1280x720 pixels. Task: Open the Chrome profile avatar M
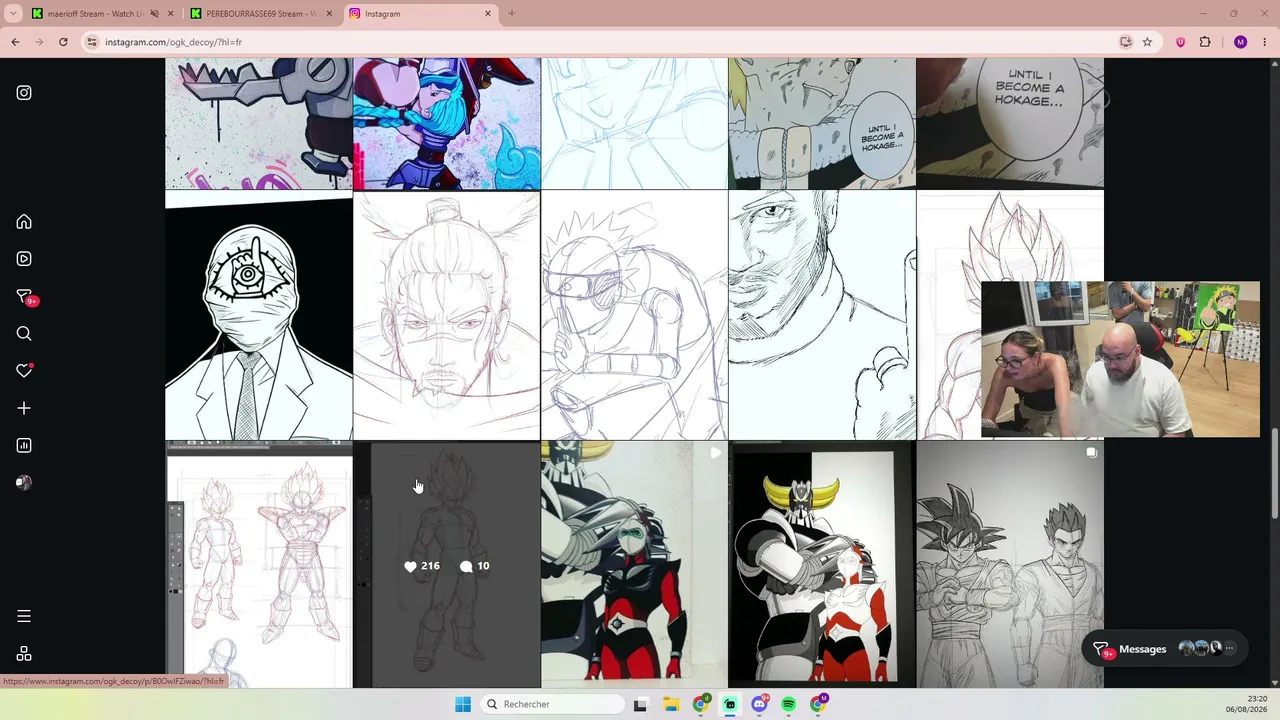pyautogui.click(x=1241, y=42)
